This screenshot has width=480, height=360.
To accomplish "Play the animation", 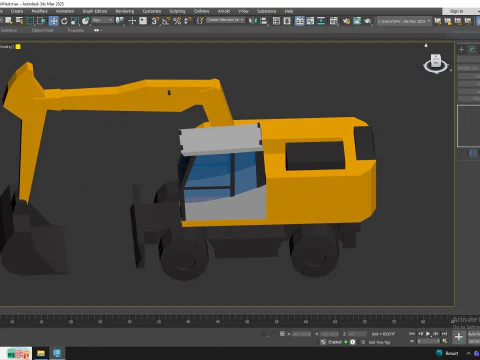I will tap(428, 333).
